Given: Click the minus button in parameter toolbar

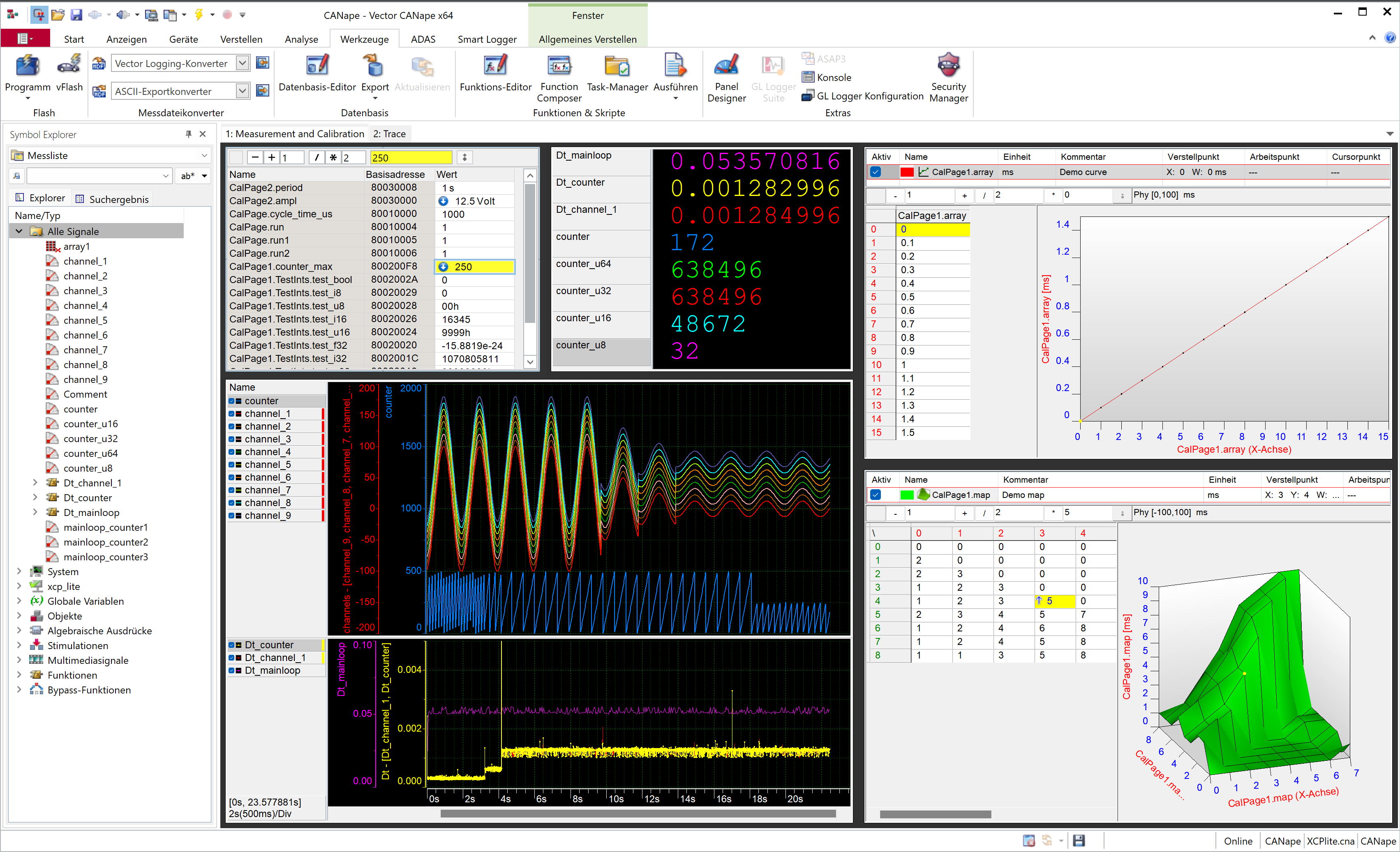Looking at the screenshot, I should coord(256,157).
